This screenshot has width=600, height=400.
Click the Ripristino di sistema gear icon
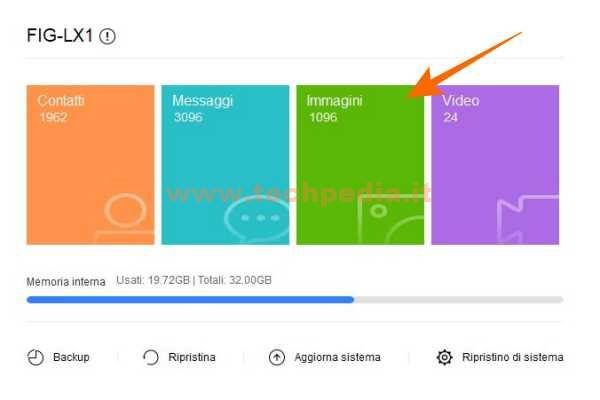click(x=444, y=358)
